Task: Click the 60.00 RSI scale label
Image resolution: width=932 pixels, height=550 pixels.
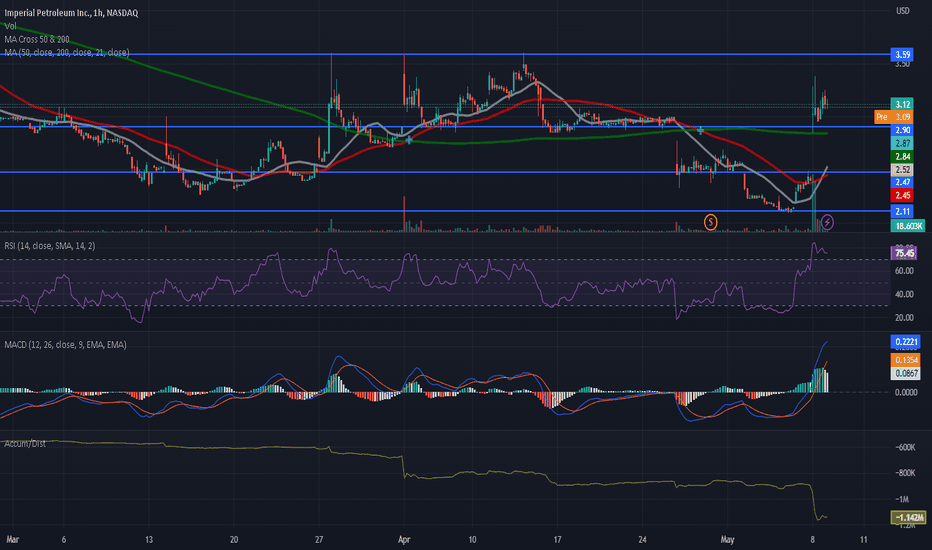Action: [x=904, y=271]
